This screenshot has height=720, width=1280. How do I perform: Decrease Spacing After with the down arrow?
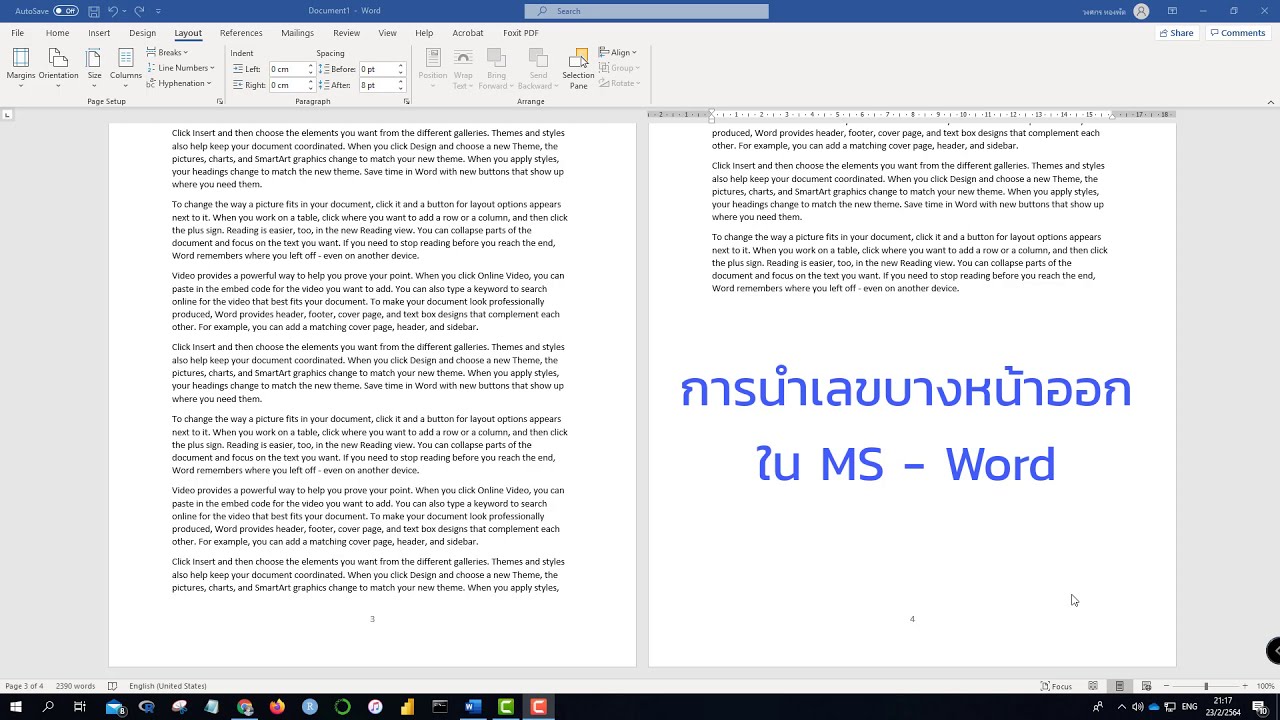pyautogui.click(x=401, y=88)
